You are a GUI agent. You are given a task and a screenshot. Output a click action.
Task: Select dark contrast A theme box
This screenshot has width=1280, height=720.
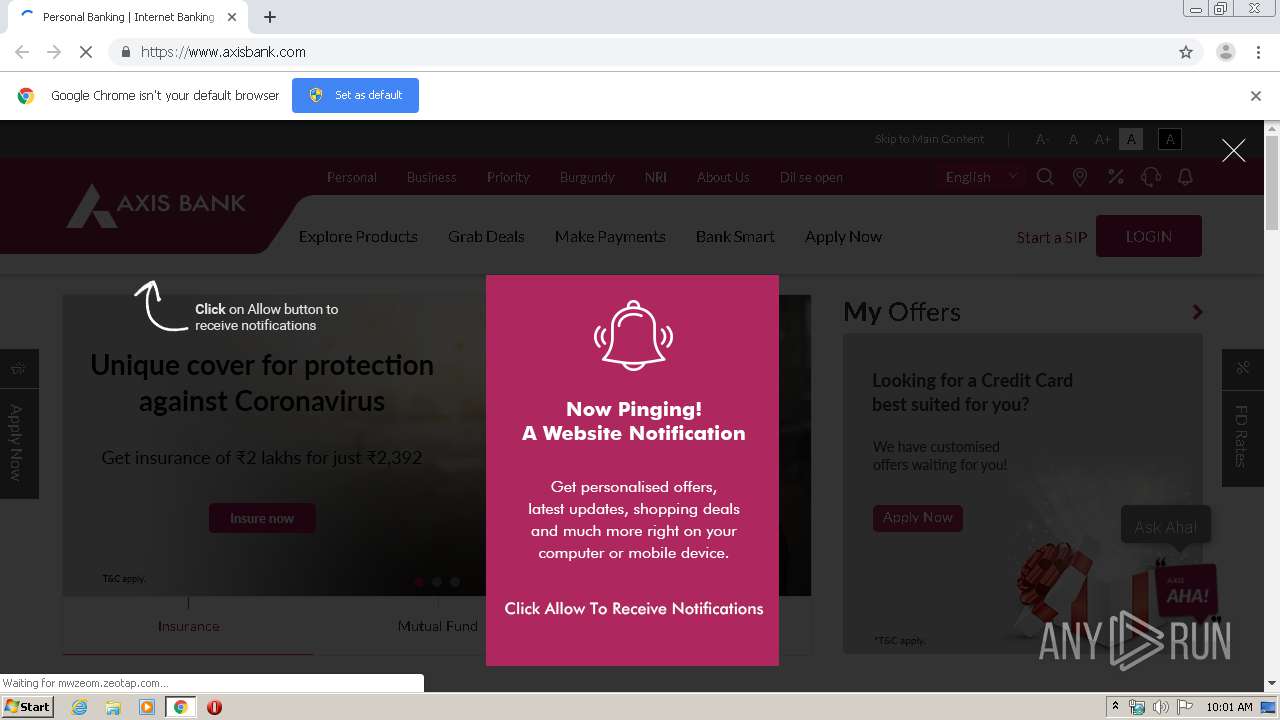(1131, 139)
